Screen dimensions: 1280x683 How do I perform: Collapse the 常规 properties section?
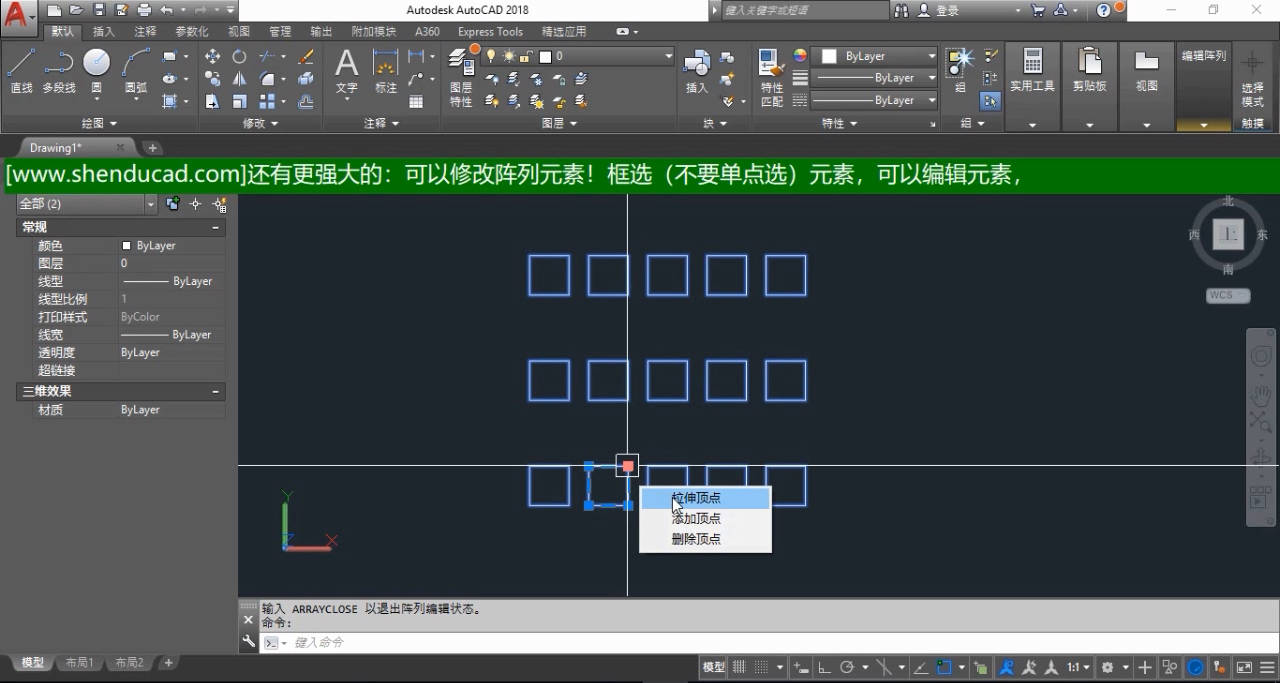click(x=215, y=227)
